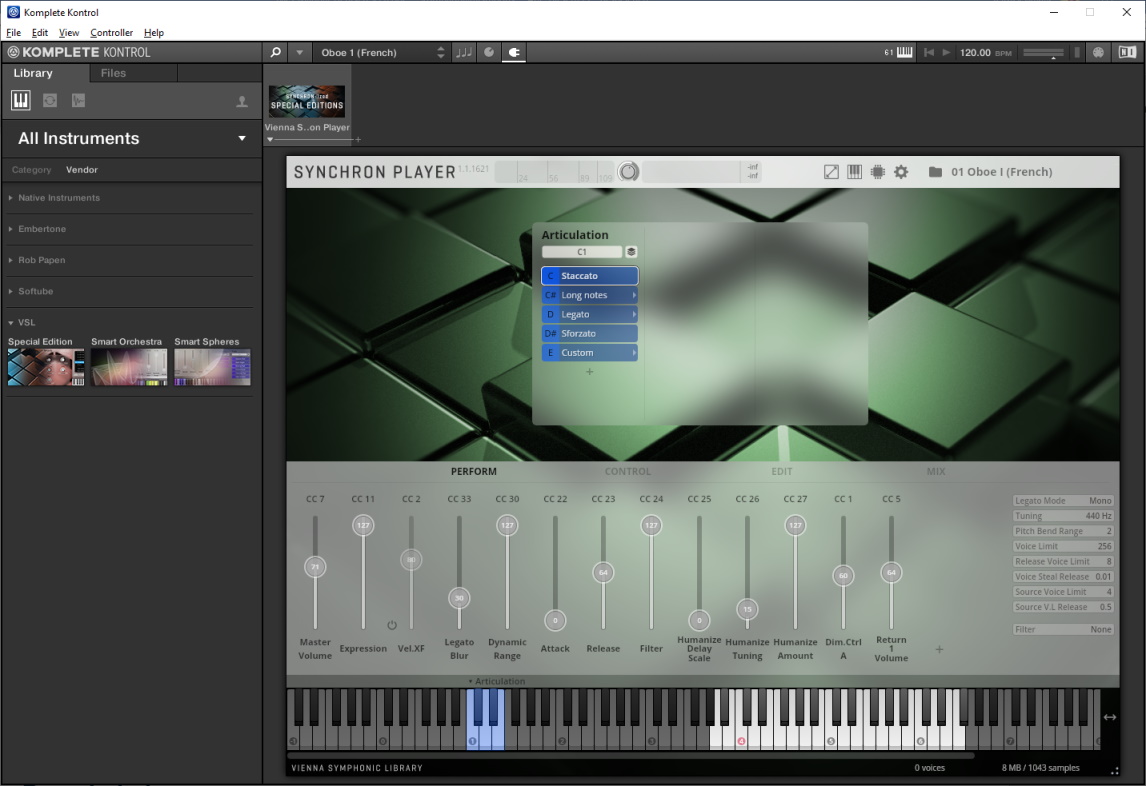Select the Legato articulation
Image resolution: width=1146 pixels, height=786 pixels.
[590, 314]
